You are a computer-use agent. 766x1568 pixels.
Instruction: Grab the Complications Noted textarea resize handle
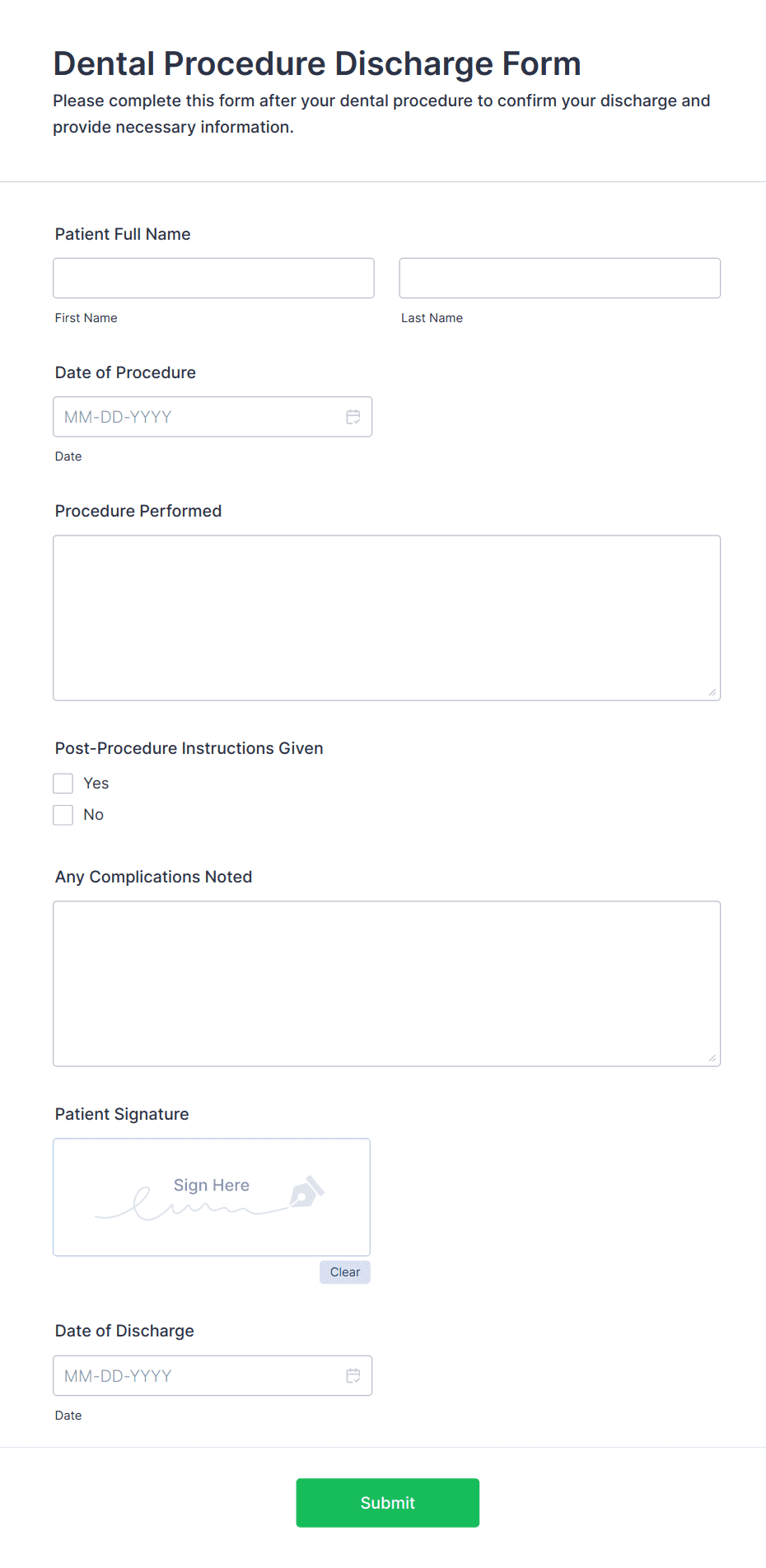point(712,1059)
